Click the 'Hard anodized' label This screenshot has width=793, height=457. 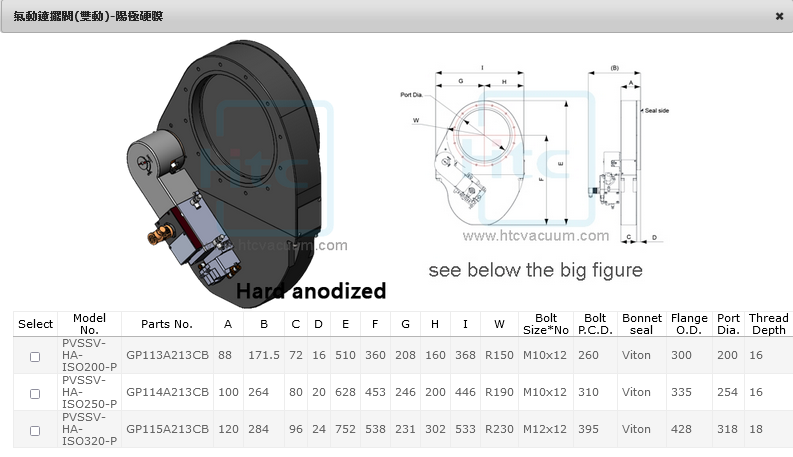coord(311,291)
